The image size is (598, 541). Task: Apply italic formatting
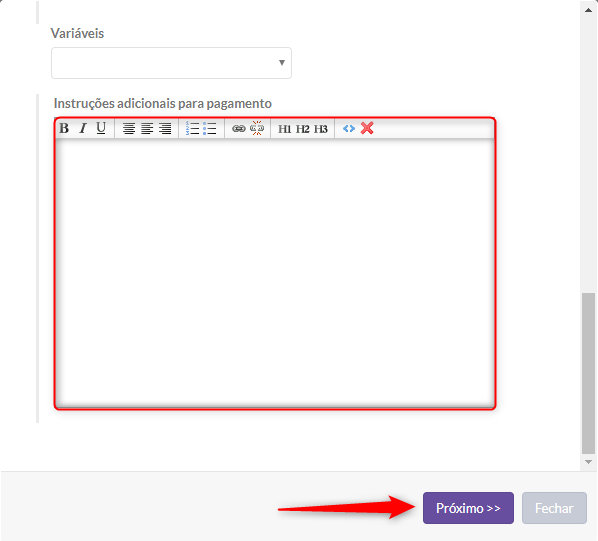click(x=83, y=128)
